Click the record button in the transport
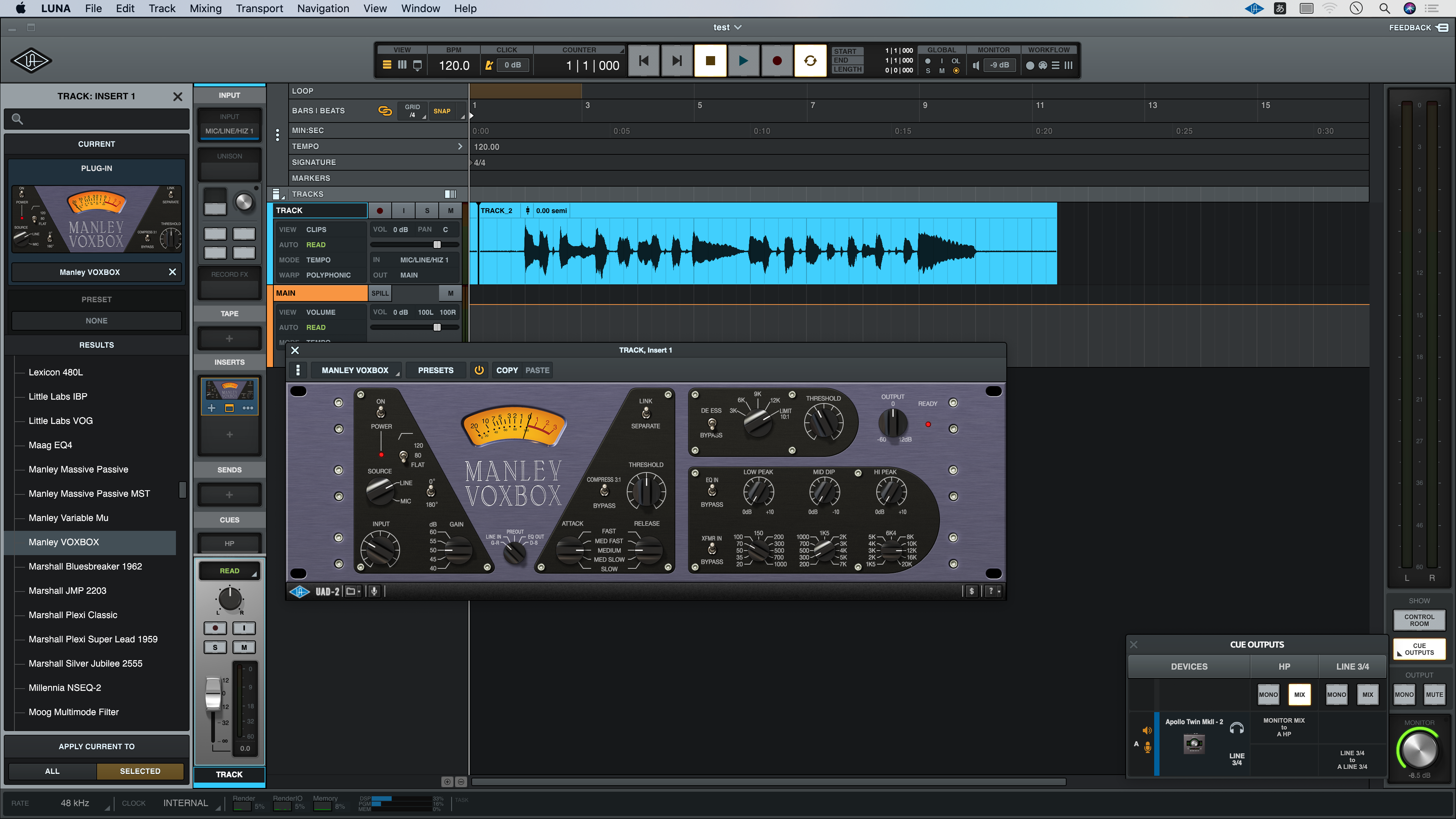Screen dimensions: 1456x819 (x=777, y=61)
